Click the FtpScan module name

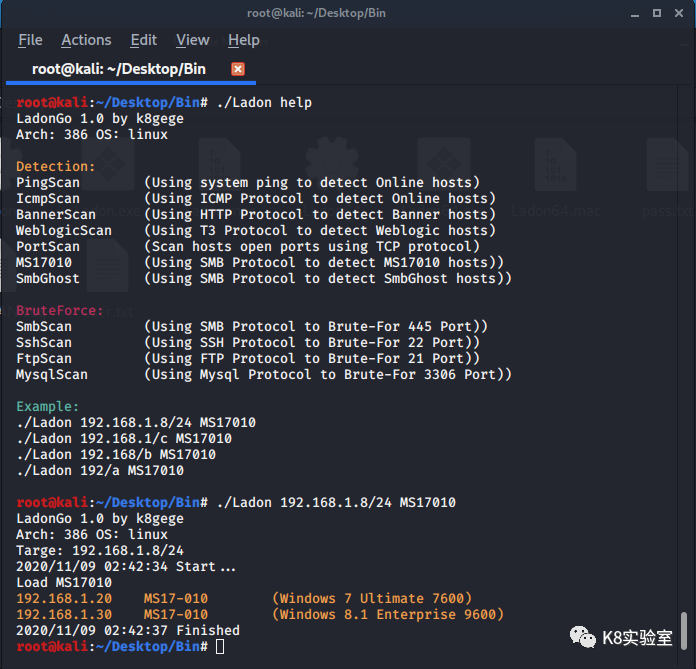(44, 358)
